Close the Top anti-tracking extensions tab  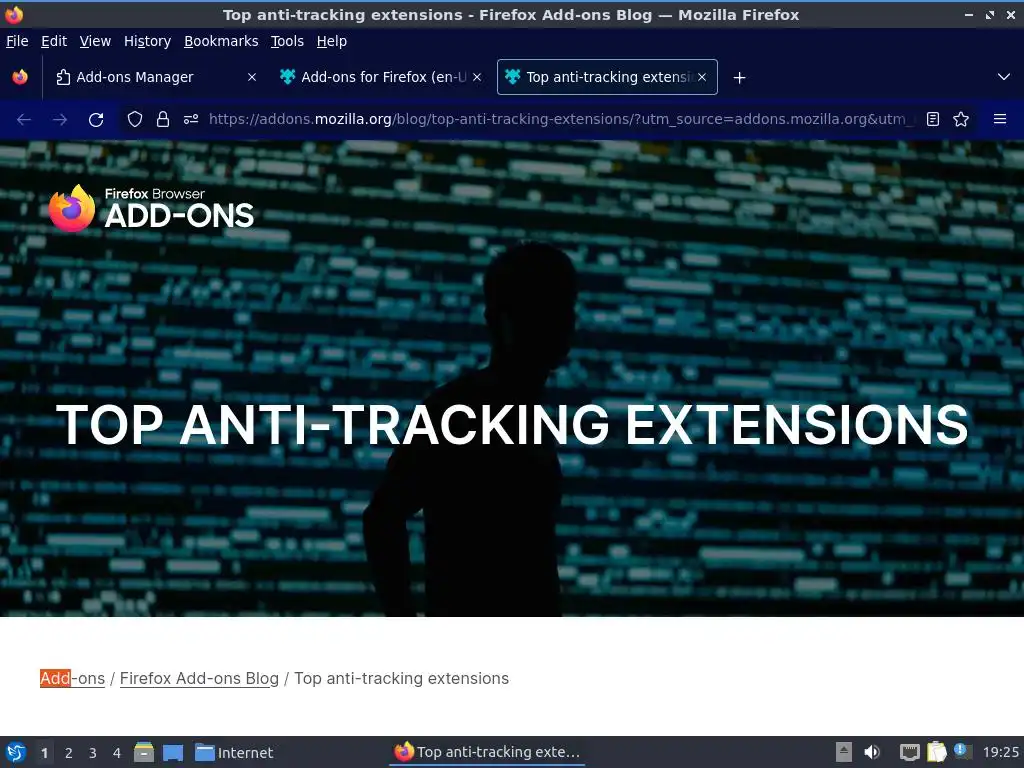[702, 77]
